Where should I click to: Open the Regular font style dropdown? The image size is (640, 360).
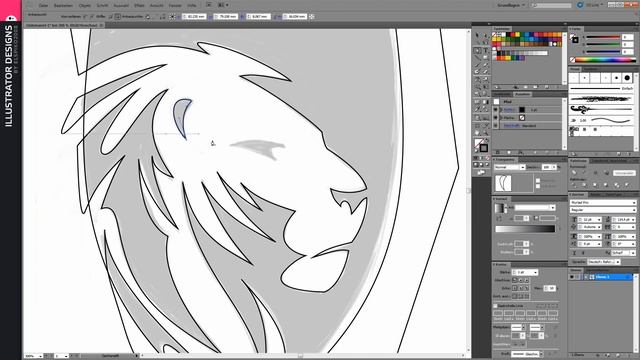[x=603, y=210]
